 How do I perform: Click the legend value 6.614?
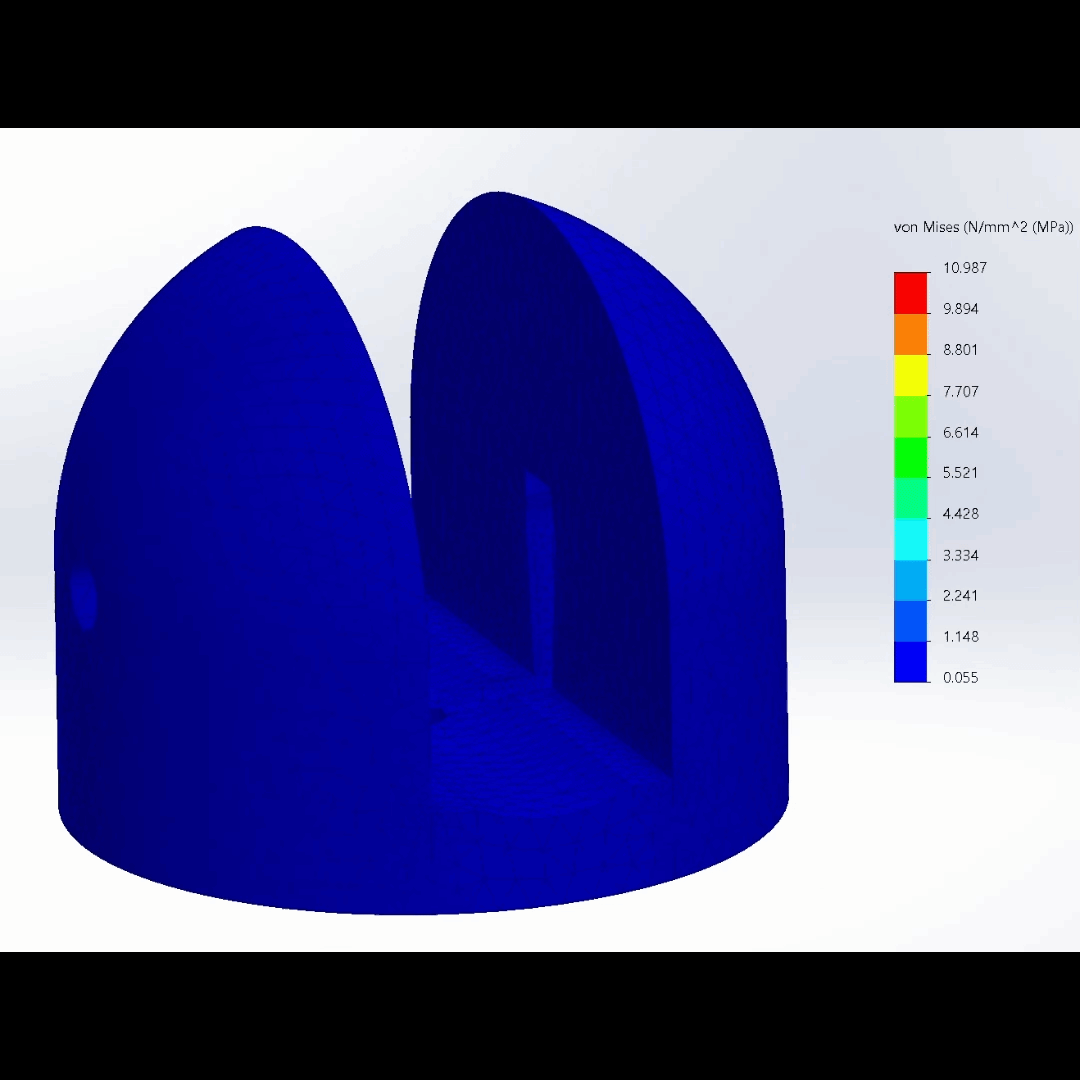pyautogui.click(x=961, y=433)
